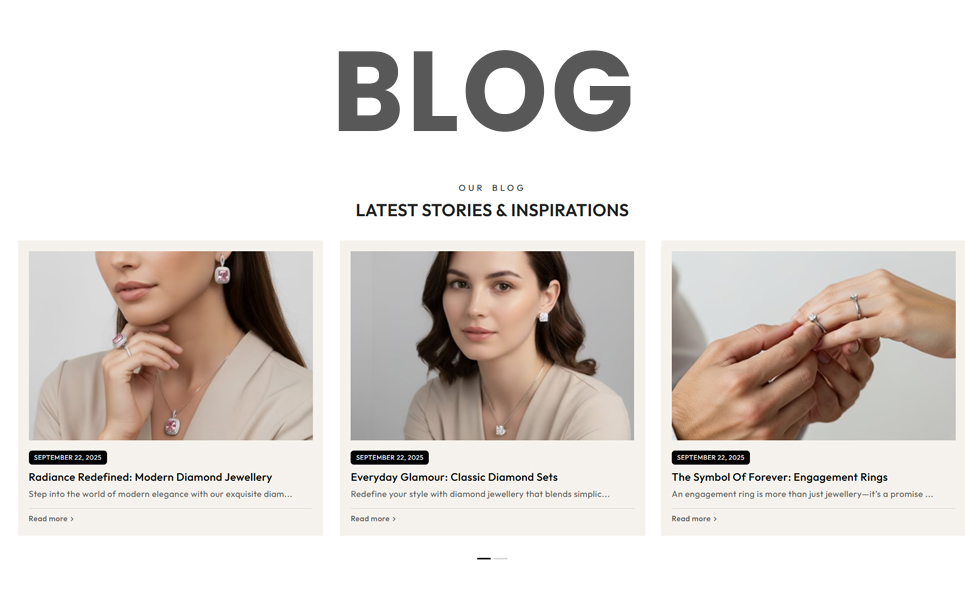Click chevron arrow beside second Read more
Viewport: 965px width, 600px height.
tap(394, 519)
